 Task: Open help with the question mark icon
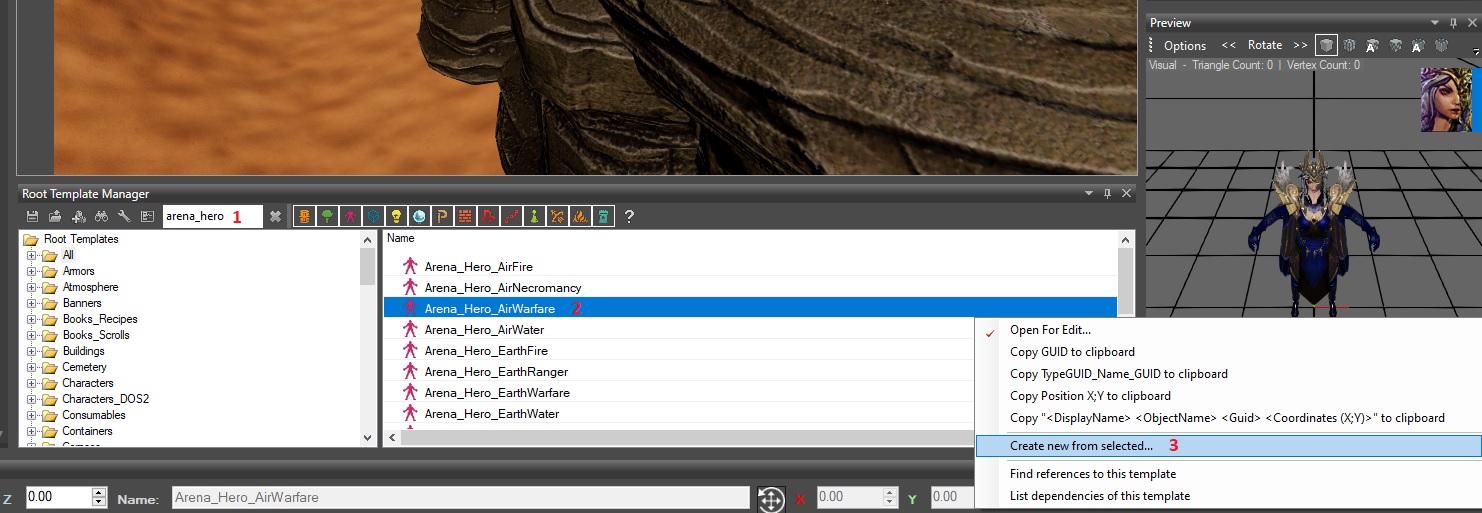tap(629, 216)
